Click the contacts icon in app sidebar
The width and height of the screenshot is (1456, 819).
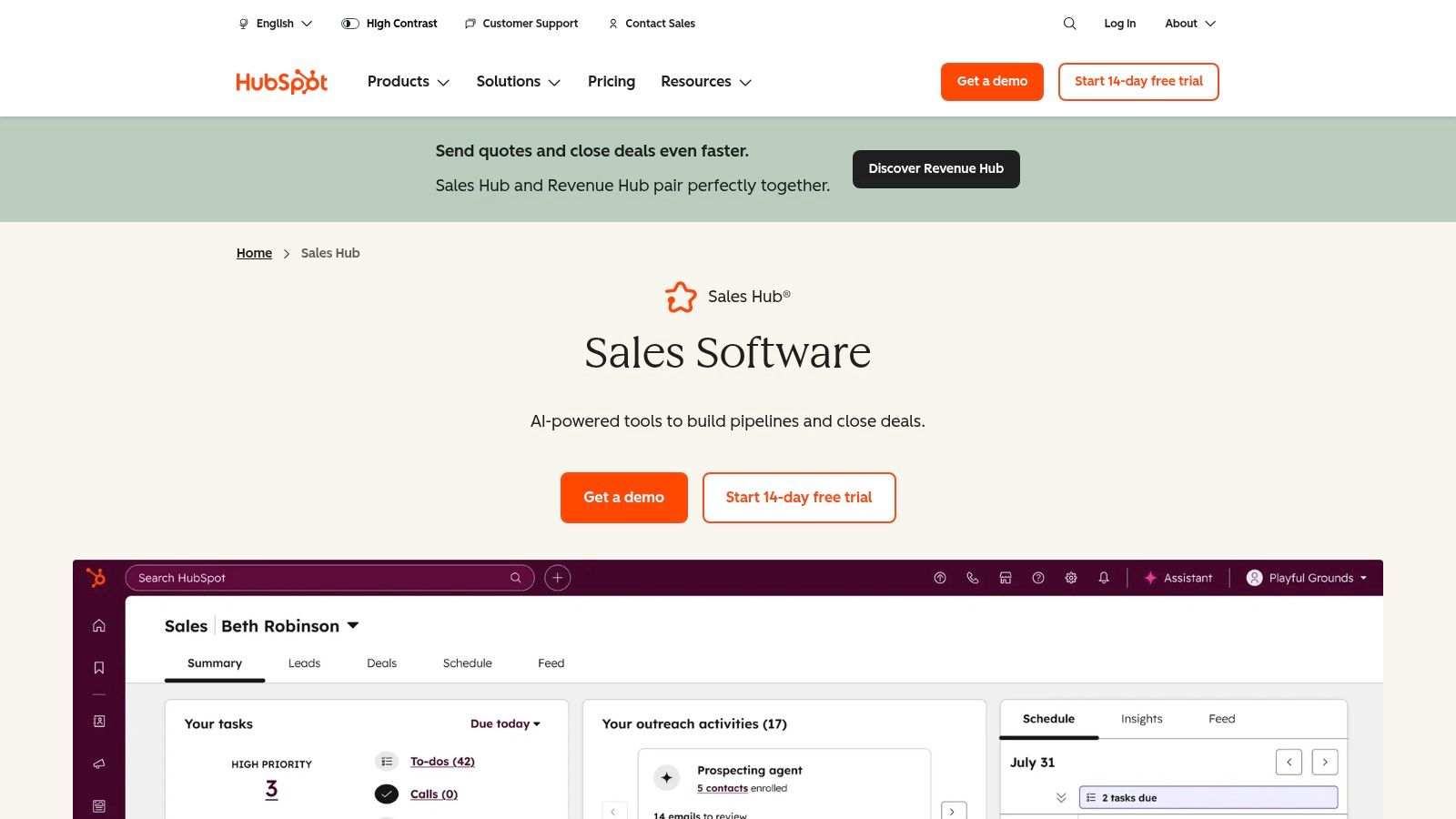[99, 721]
